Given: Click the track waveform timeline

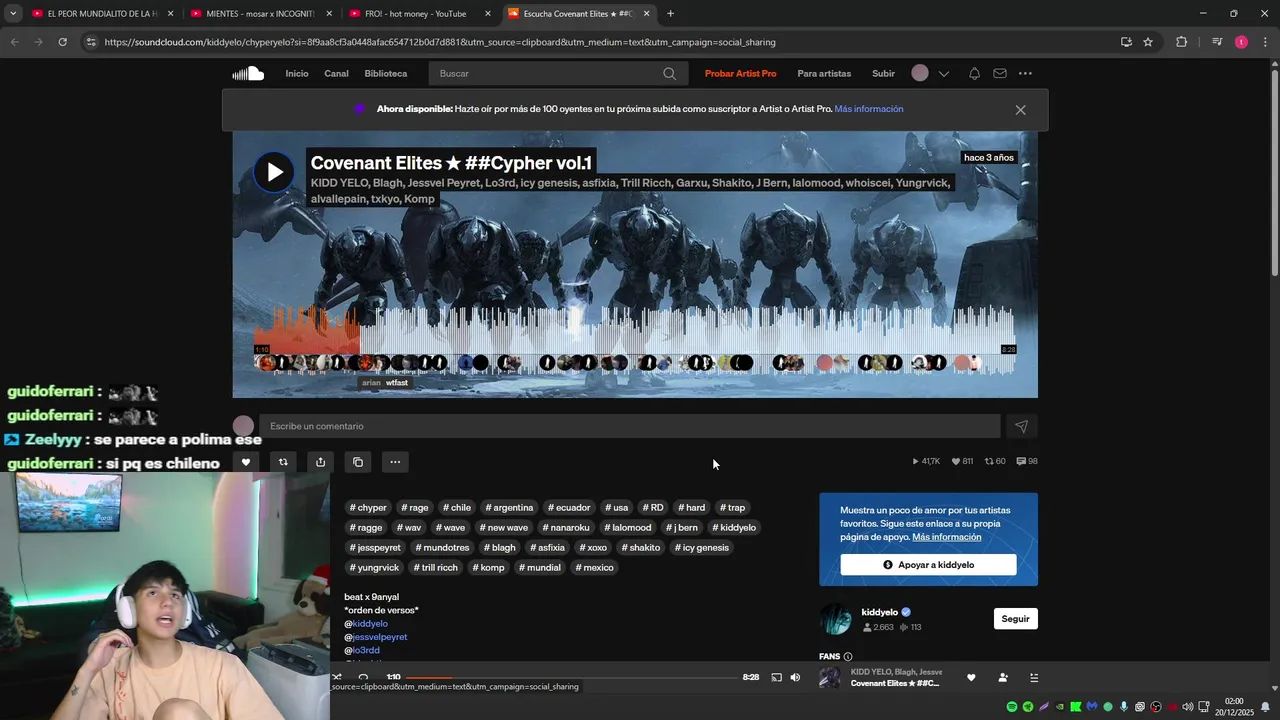Looking at the screenshot, I should [635, 340].
